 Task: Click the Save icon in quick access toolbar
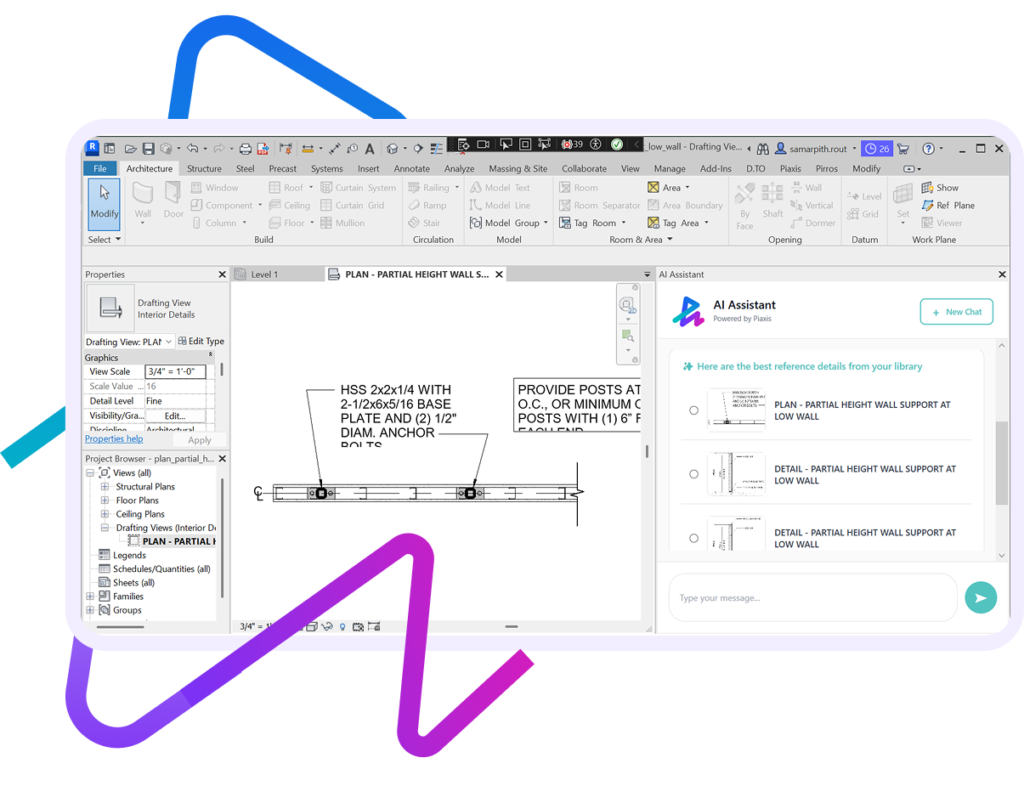tap(148, 148)
